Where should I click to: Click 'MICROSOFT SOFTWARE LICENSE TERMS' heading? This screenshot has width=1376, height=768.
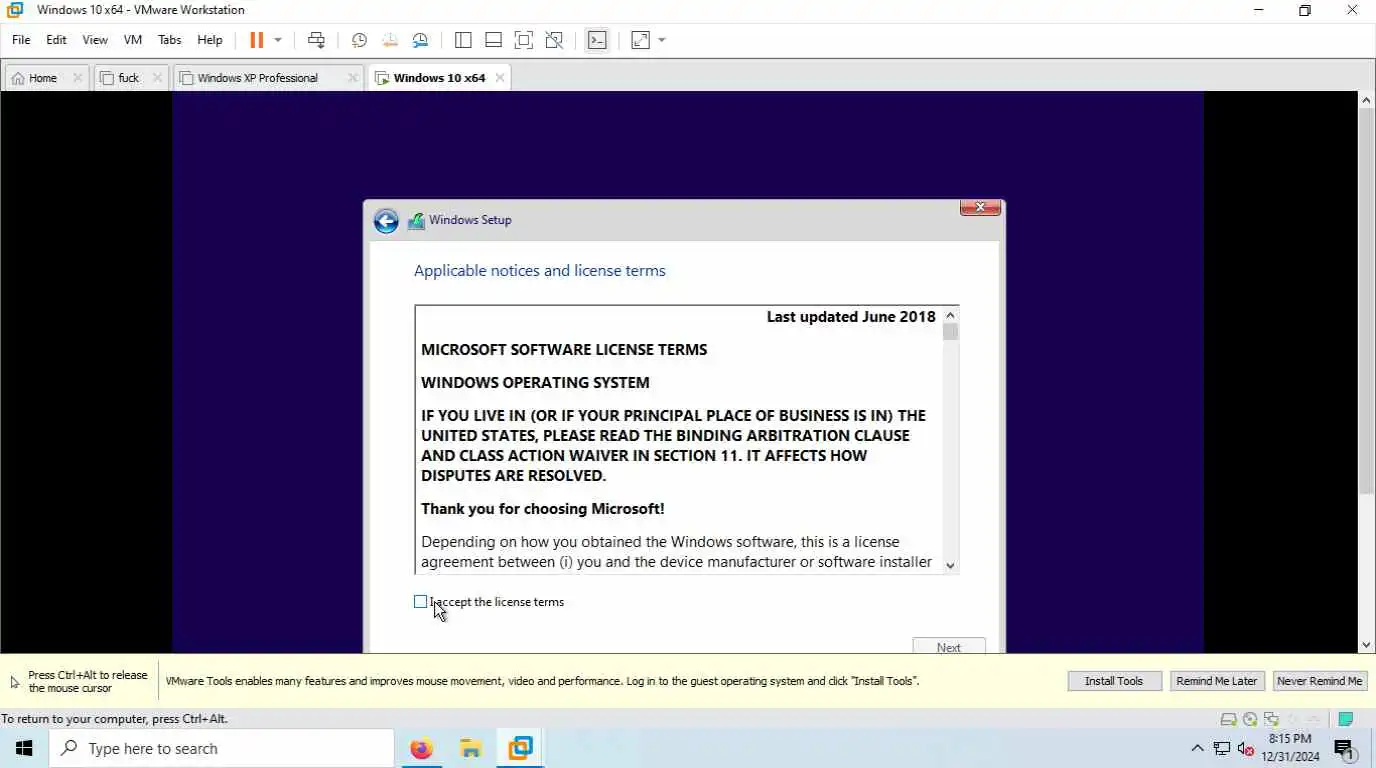564,350
